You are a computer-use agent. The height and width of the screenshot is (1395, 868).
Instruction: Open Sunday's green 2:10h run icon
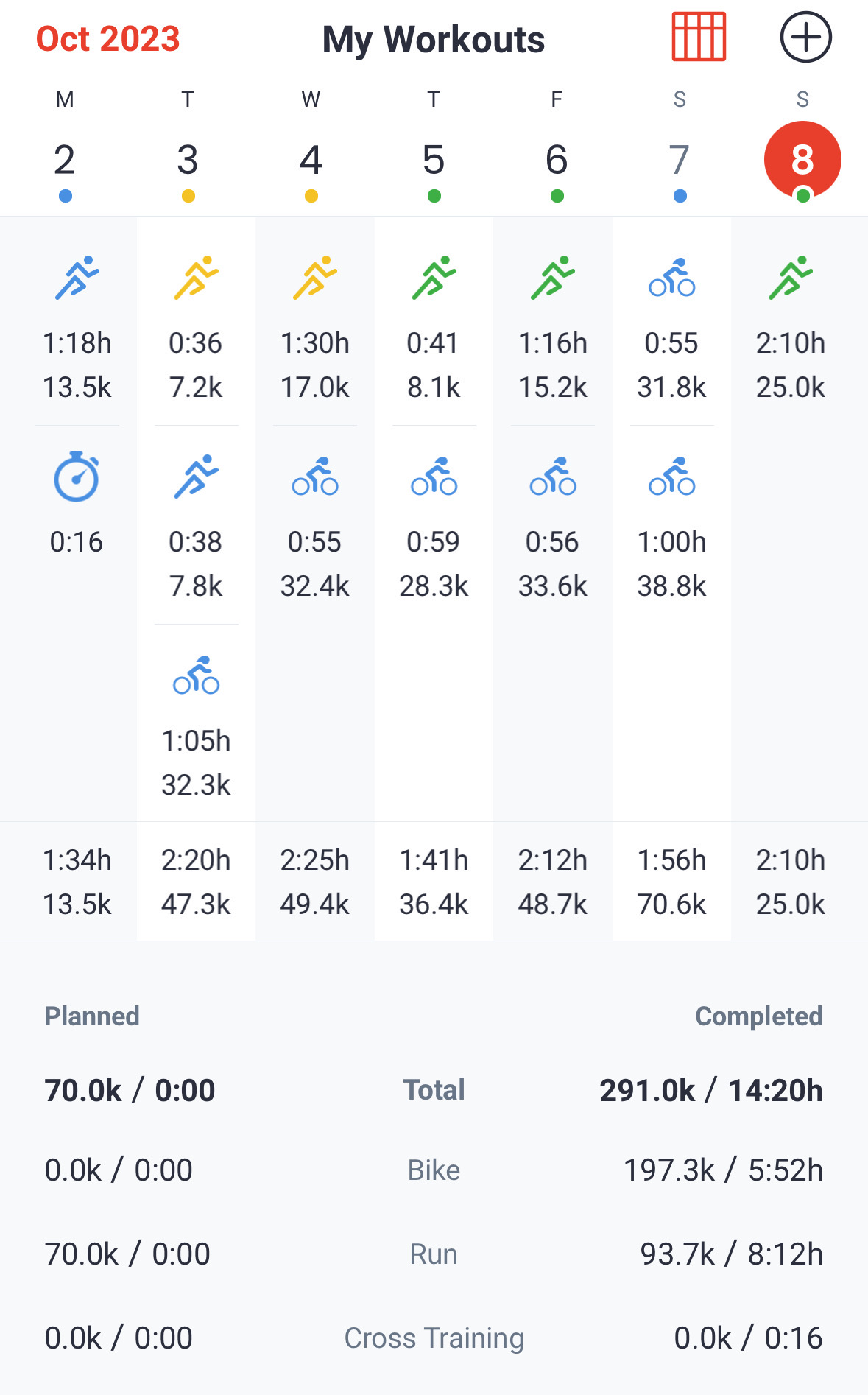791,278
